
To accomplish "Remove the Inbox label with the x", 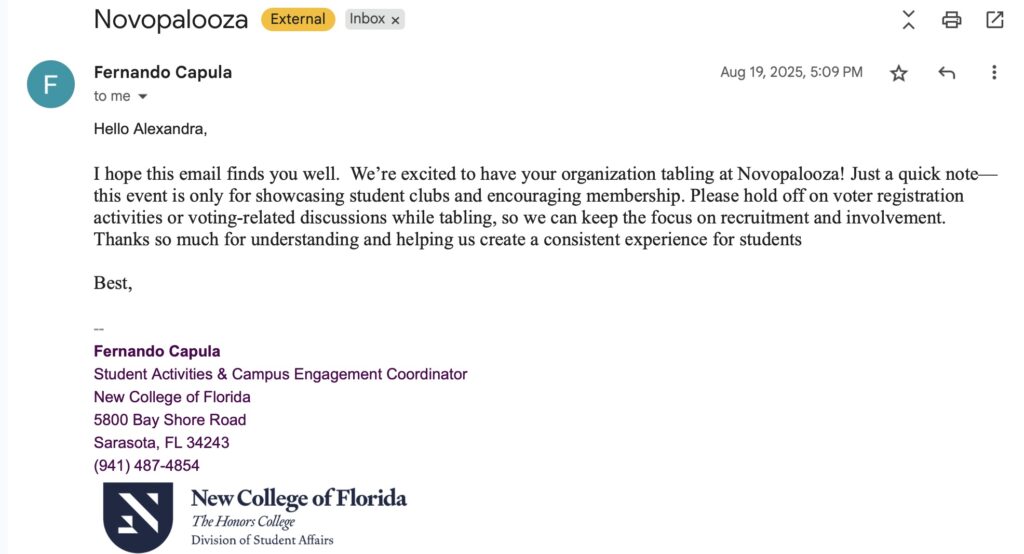I will click(395, 20).
